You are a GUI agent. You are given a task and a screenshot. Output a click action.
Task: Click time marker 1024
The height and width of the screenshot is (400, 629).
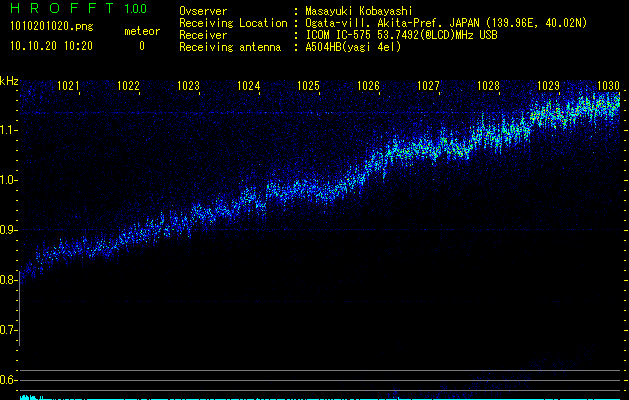[249, 86]
